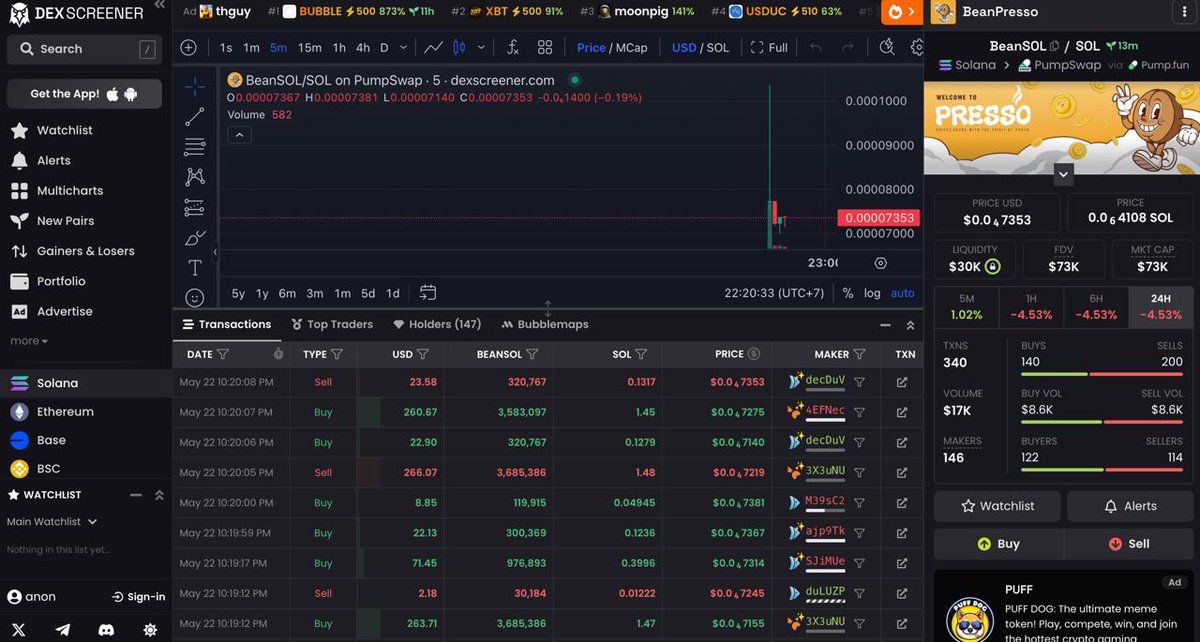Toggle chart between Price and MCap
The height and width of the screenshot is (642, 1200).
[x=612, y=47]
